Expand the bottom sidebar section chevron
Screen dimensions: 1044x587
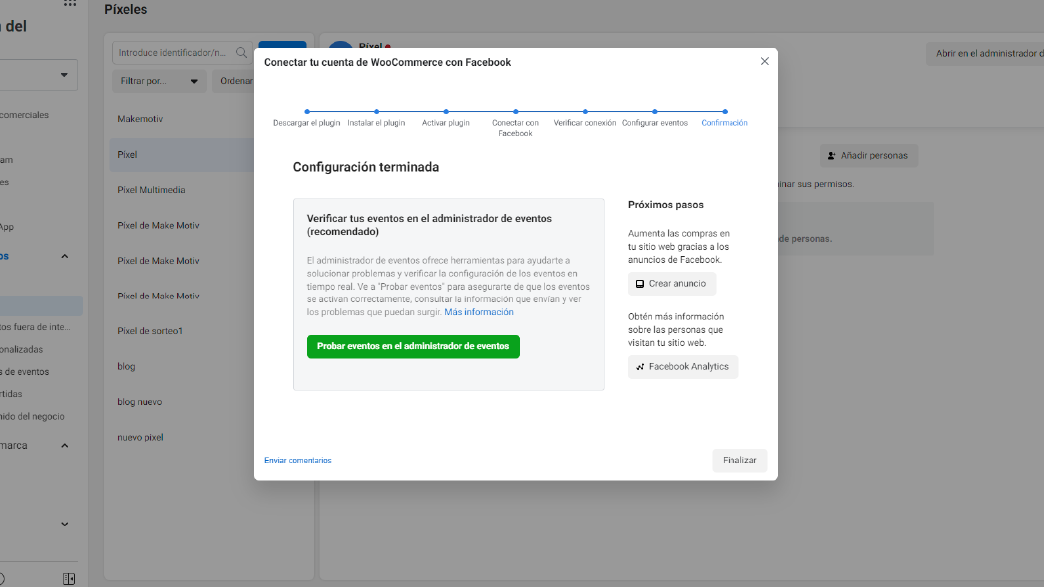(65, 524)
